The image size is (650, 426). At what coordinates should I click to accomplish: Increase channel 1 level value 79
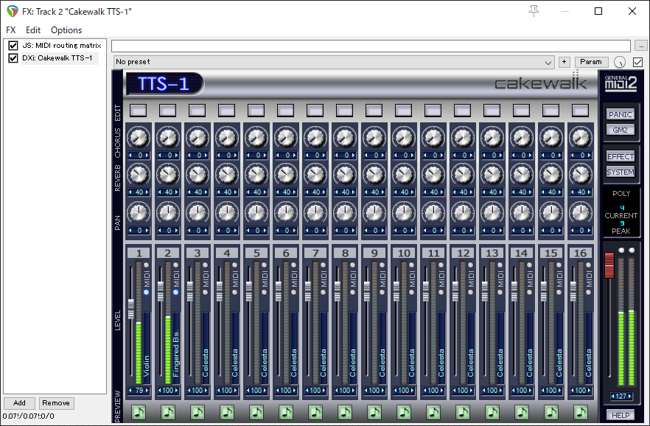[x=147, y=390]
